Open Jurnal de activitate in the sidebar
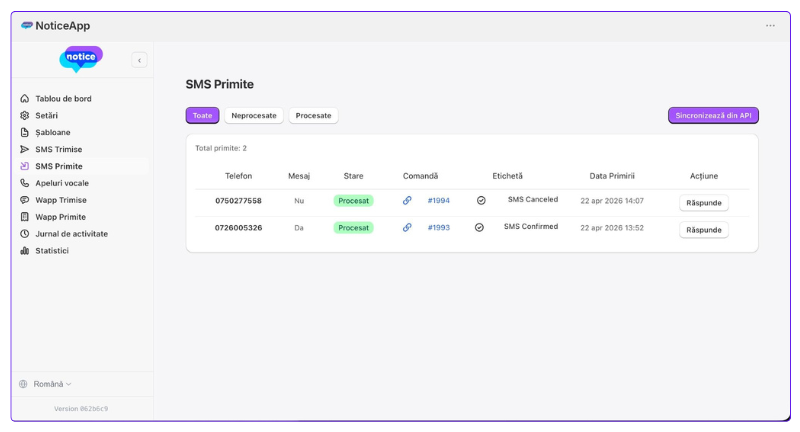Viewport: 800px width, 432px height. pos(71,234)
